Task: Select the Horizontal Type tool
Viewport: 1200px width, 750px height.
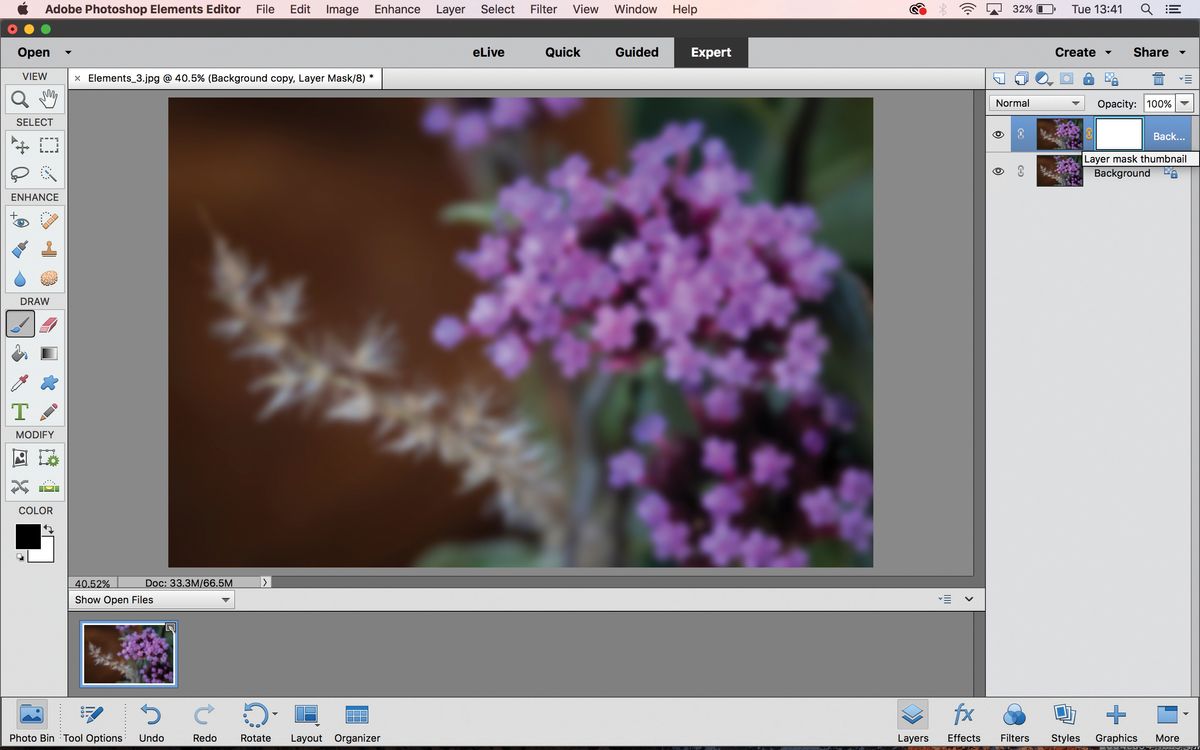Action: click(x=20, y=411)
